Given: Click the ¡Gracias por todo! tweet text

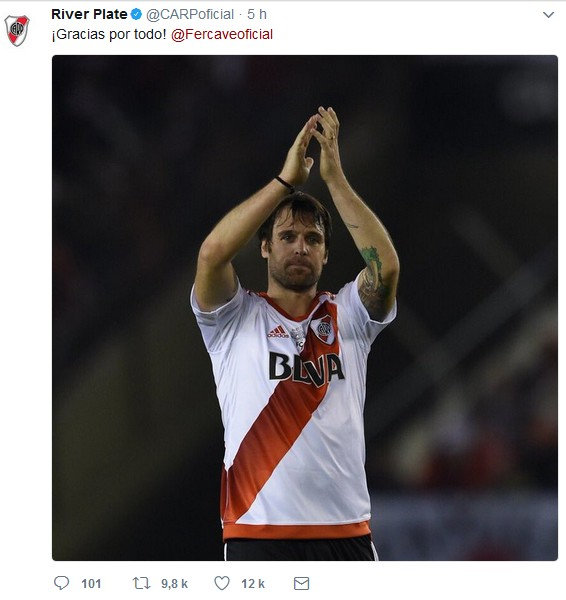Looking at the screenshot, I should [109, 34].
